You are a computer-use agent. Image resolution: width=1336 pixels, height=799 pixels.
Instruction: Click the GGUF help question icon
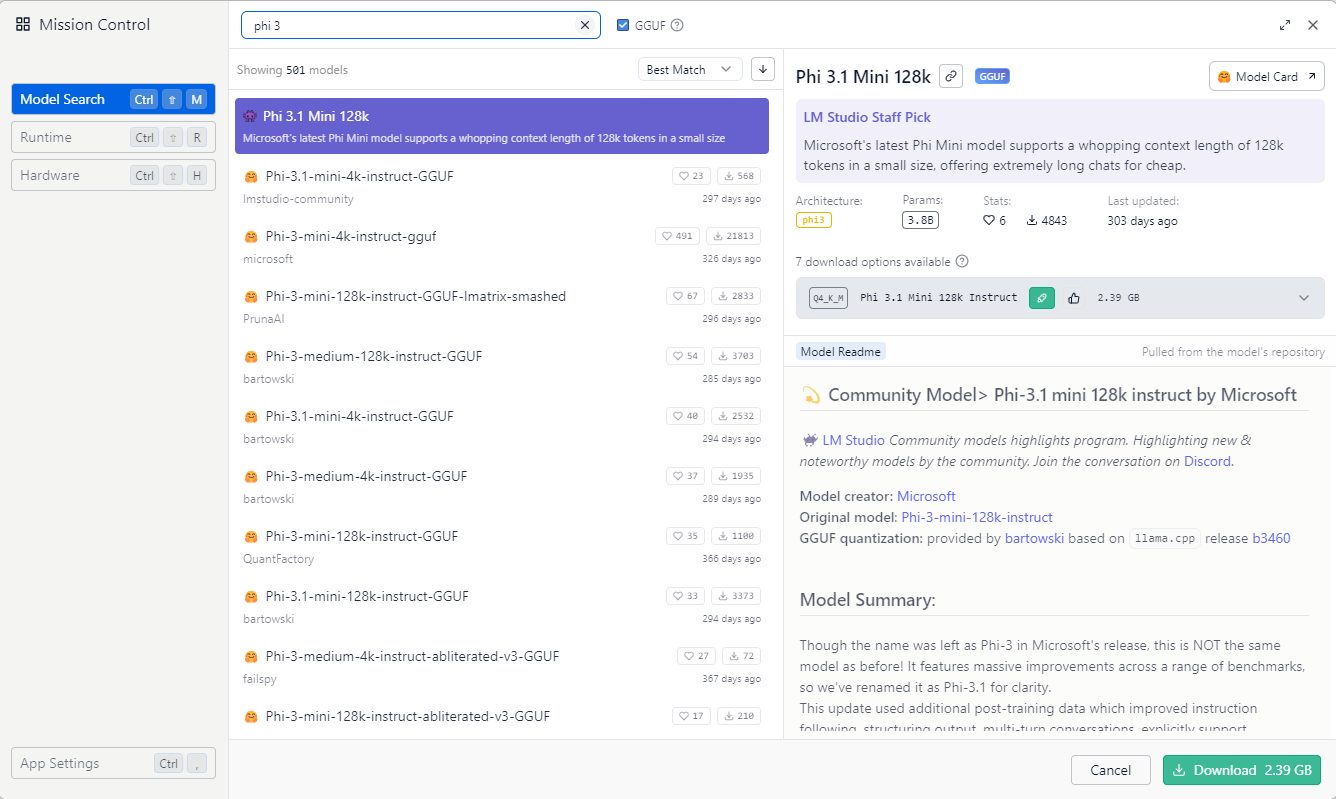(677, 25)
